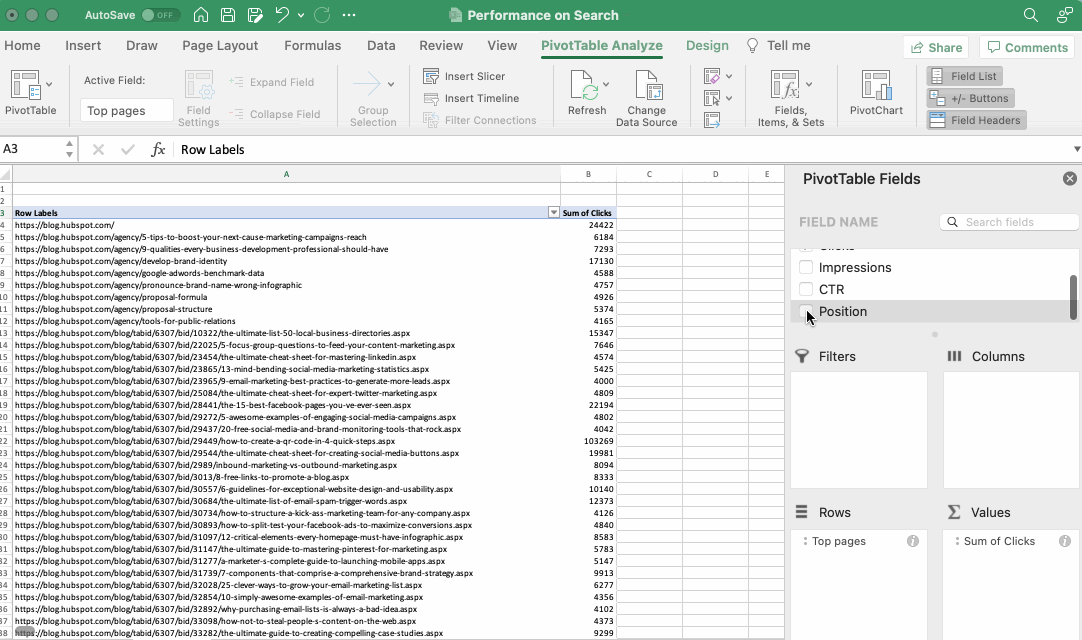Click the Undo arrow icon
The image size is (1082, 640).
click(x=282, y=15)
